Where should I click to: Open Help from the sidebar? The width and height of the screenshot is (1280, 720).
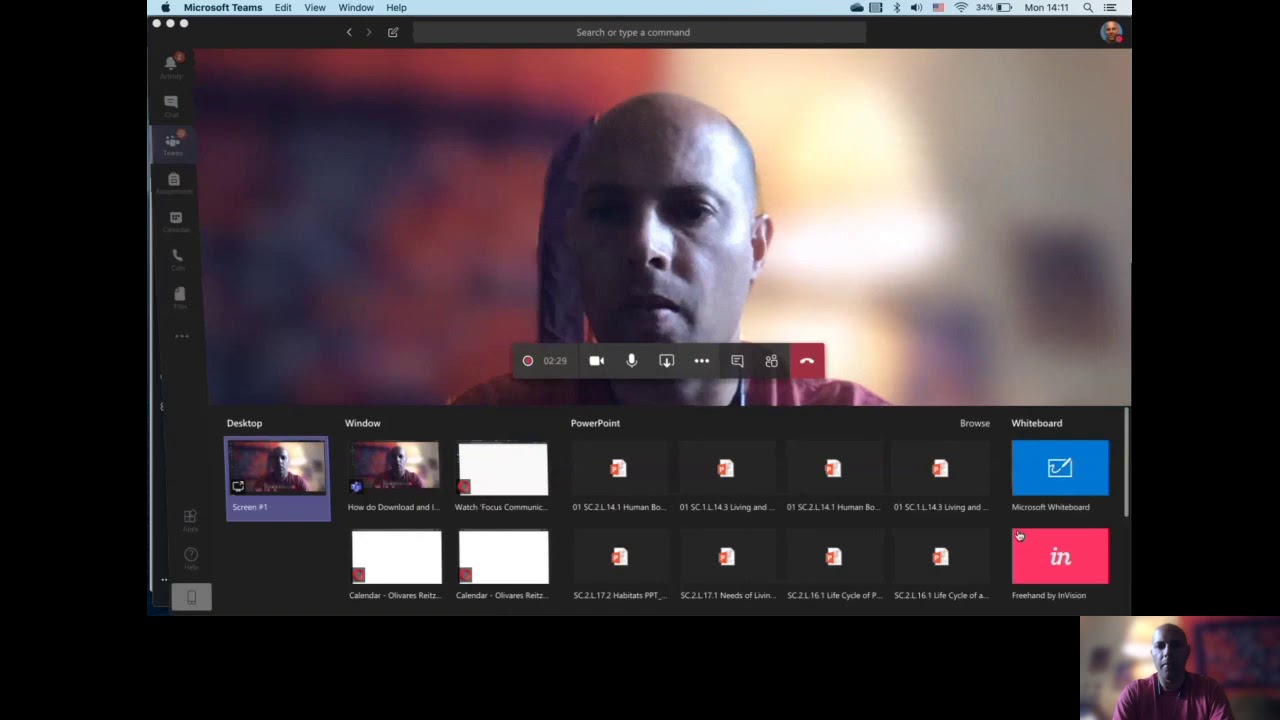point(191,556)
